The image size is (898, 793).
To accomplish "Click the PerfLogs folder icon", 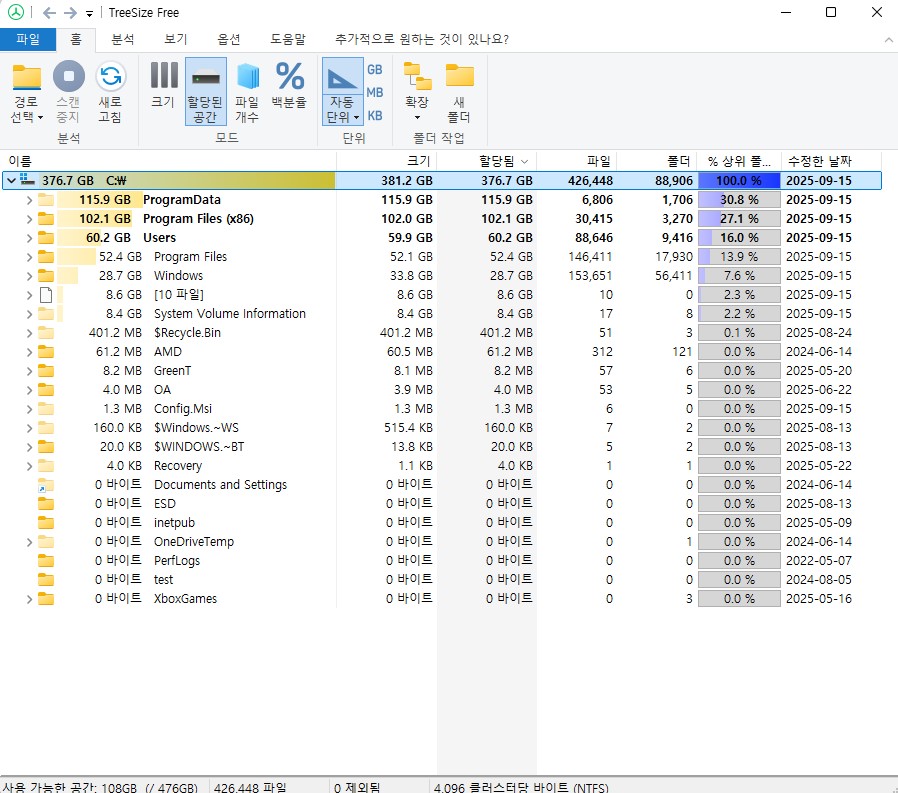I will (46, 561).
